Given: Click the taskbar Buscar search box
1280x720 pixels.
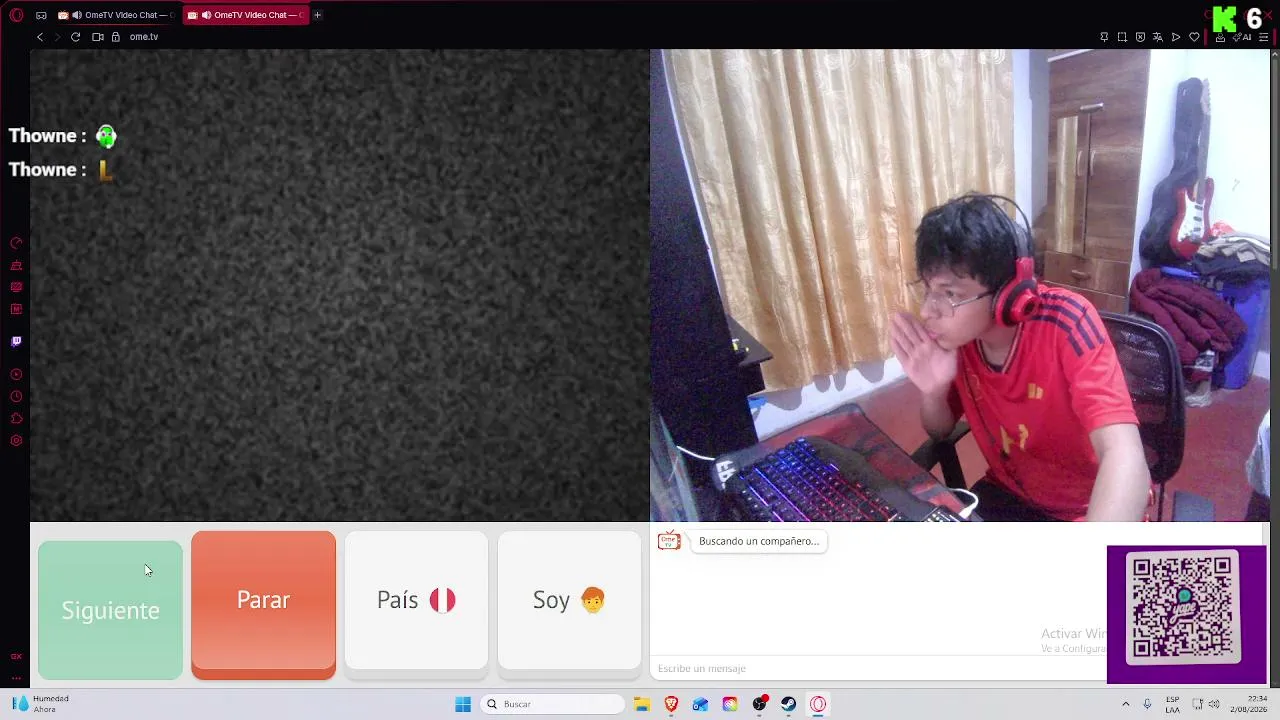Looking at the screenshot, I should (x=553, y=704).
